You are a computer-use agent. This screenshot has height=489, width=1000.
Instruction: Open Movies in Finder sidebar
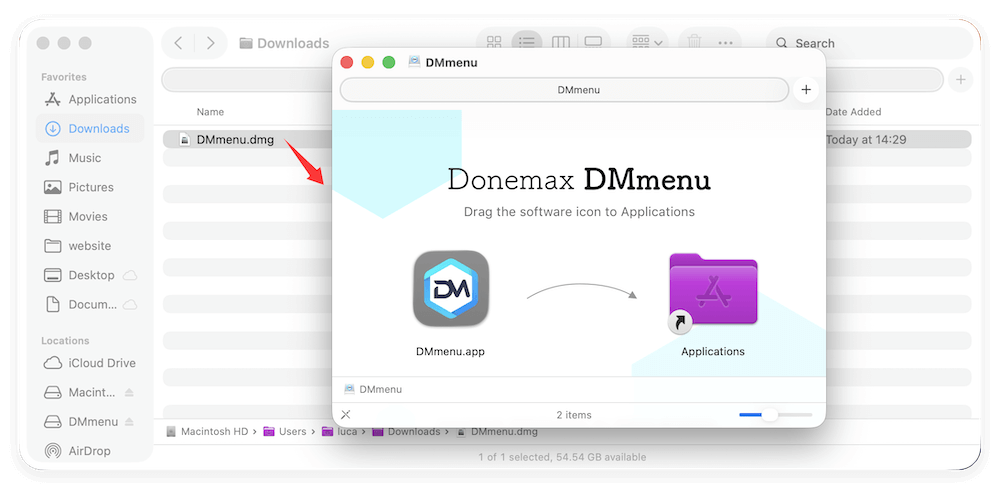(x=90, y=217)
